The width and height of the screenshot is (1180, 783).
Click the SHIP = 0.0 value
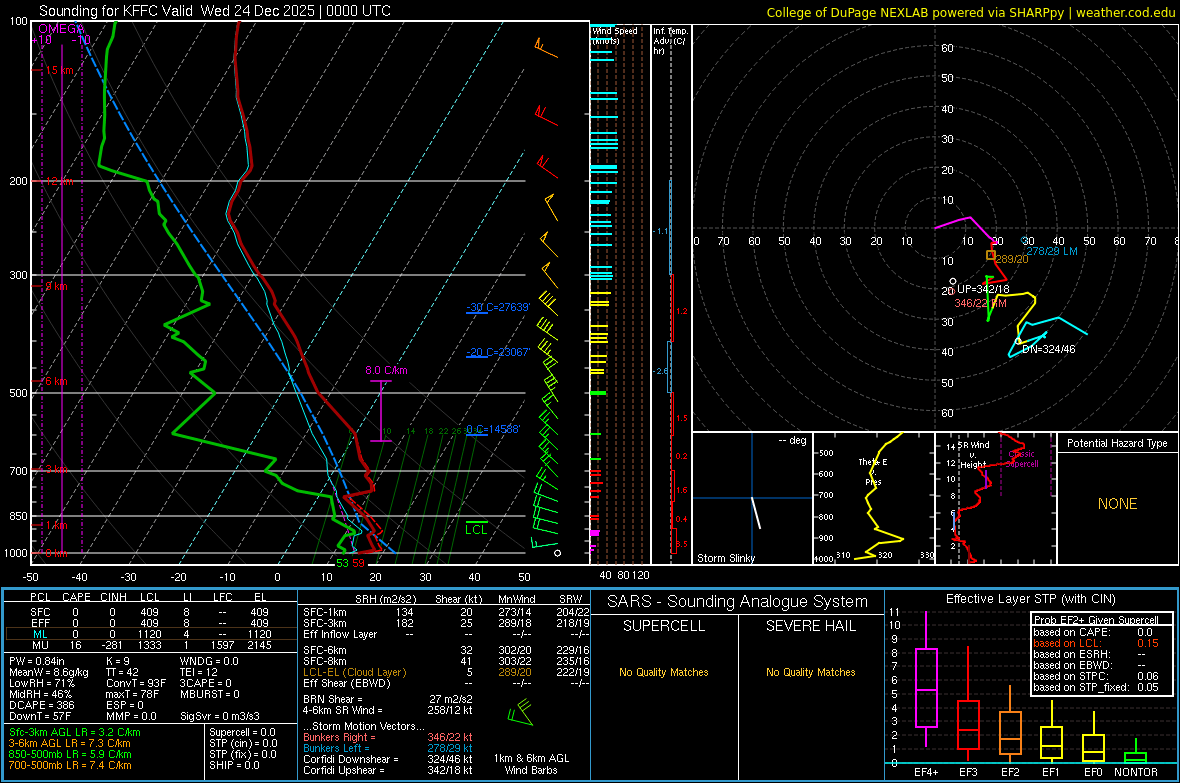pos(234,765)
